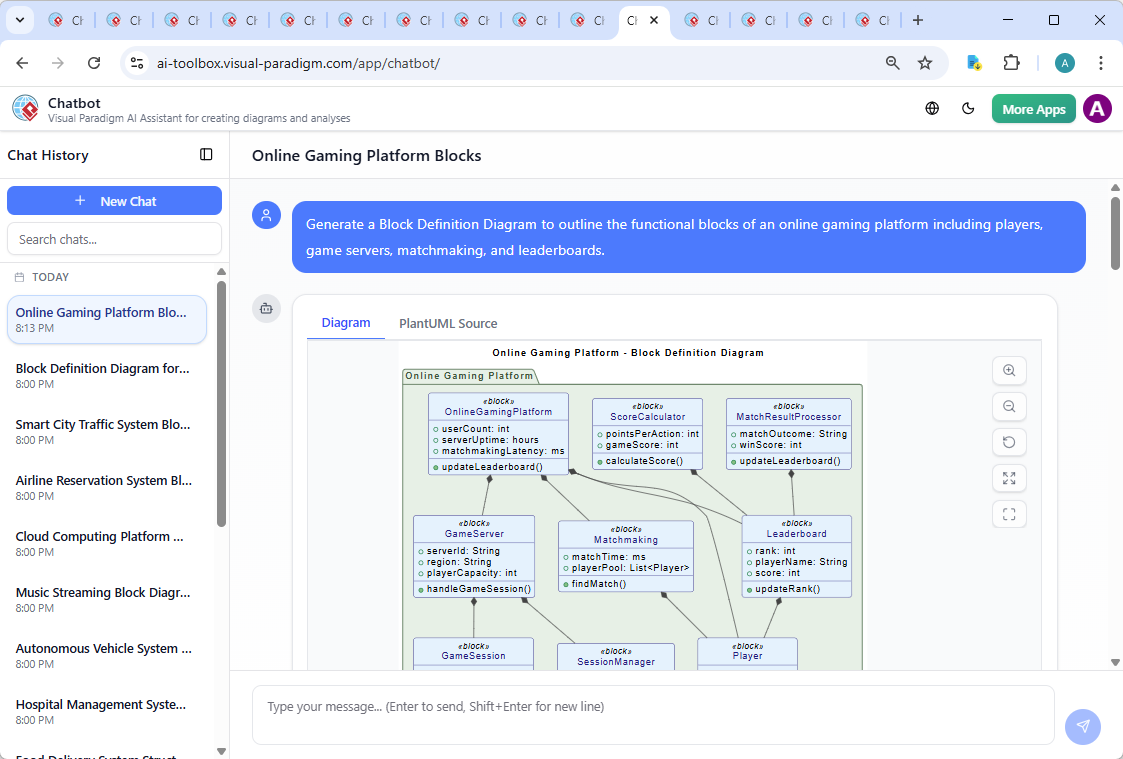Reset the diagram view rotation icon
The height and width of the screenshot is (759, 1123).
point(1009,443)
